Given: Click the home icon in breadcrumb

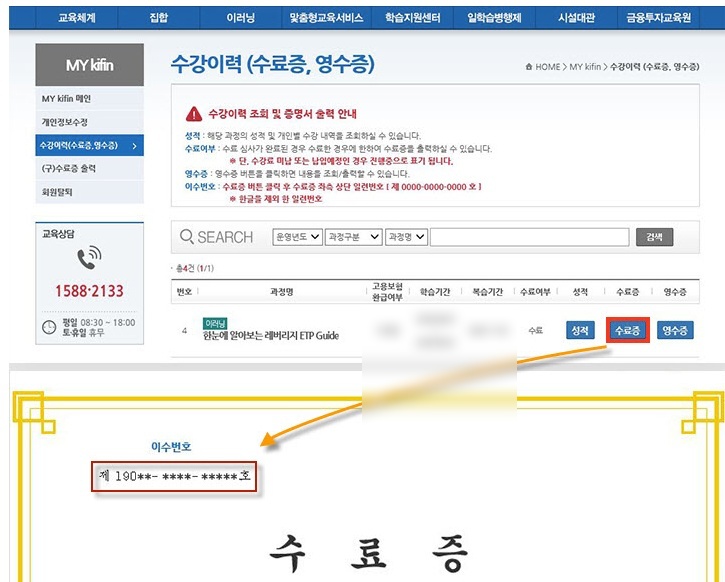Looking at the screenshot, I should pos(528,67).
